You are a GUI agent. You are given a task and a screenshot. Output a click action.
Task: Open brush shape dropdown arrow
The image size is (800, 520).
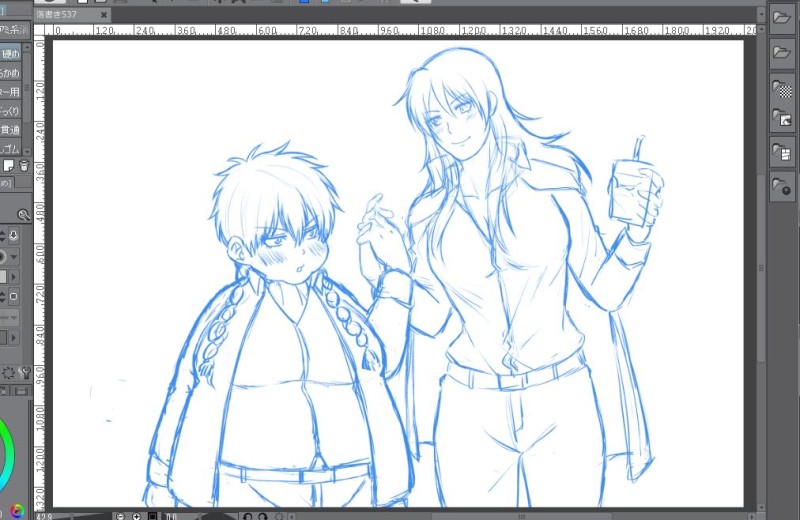click(x=14, y=257)
